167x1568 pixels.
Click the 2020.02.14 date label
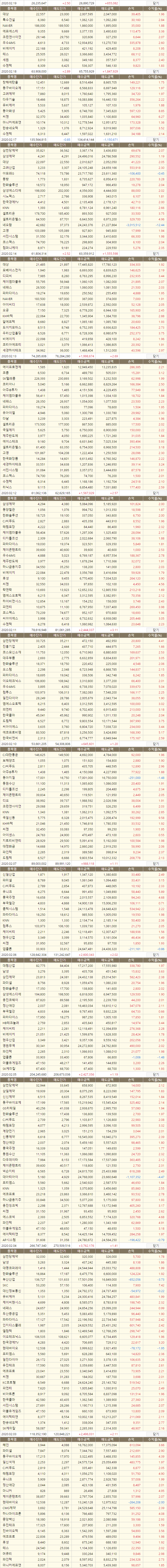click(x=9, y=253)
